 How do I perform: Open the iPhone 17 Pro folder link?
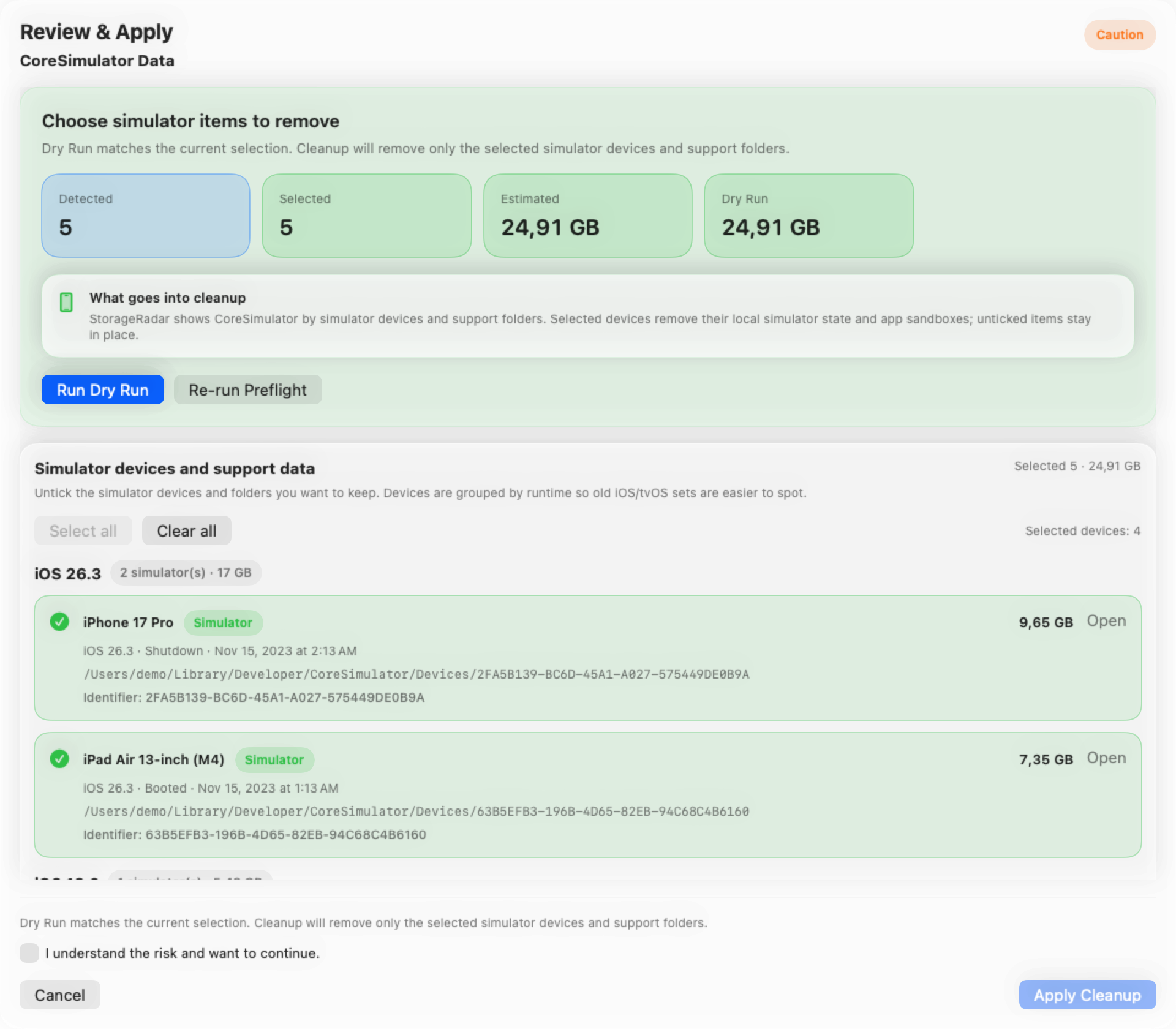(x=1106, y=621)
